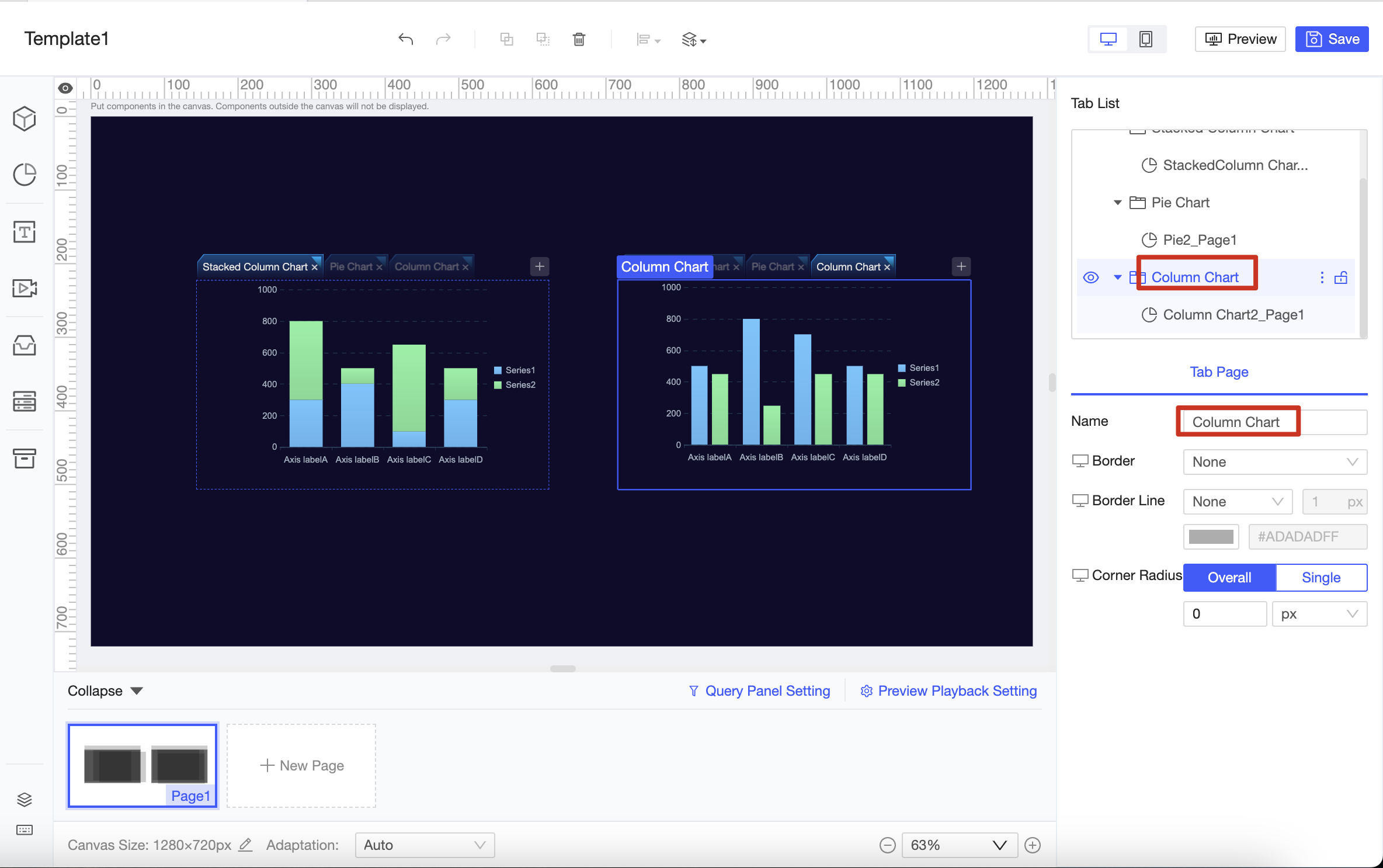The image size is (1383, 868).
Task: Switch to mobile layout view
Action: coord(1145,39)
